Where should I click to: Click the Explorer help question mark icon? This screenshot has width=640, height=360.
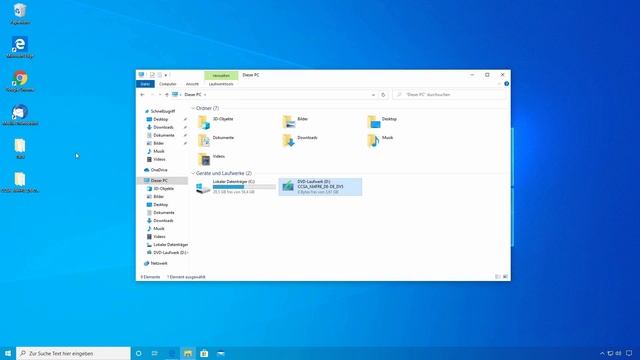[x=507, y=84]
